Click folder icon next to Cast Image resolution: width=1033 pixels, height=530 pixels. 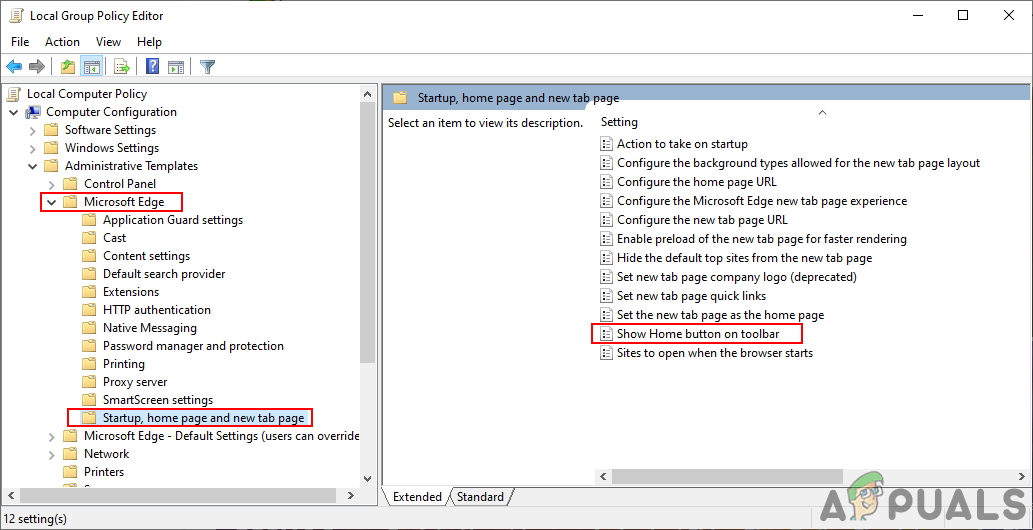click(89, 238)
